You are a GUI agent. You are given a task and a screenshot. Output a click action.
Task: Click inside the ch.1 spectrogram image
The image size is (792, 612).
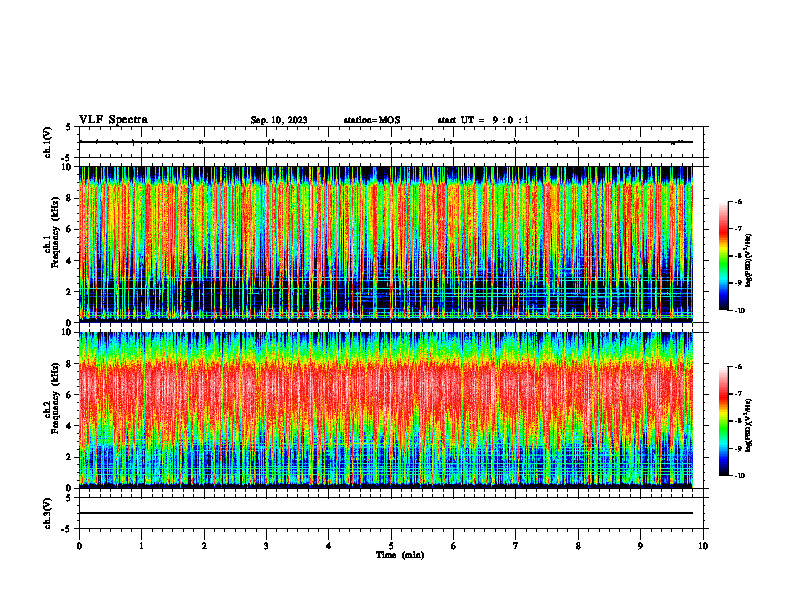(x=386, y=244)
